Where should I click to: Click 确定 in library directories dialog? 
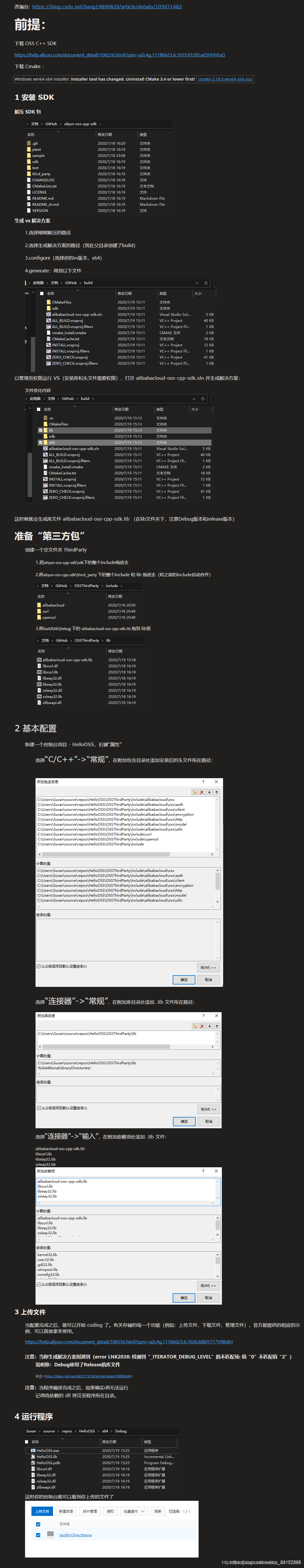click(x=184, y=1121)
